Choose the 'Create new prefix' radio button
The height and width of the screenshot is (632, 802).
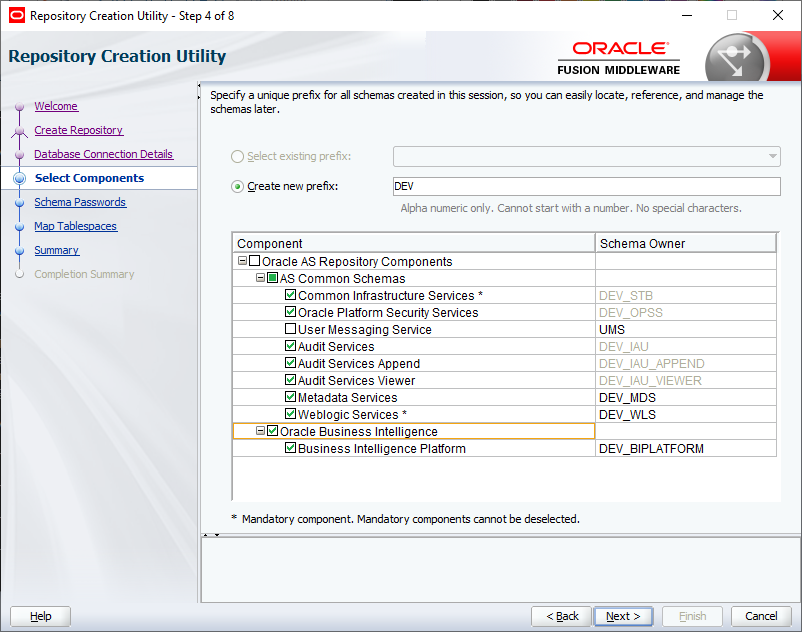pyautogui.click(x=237, y=186)
